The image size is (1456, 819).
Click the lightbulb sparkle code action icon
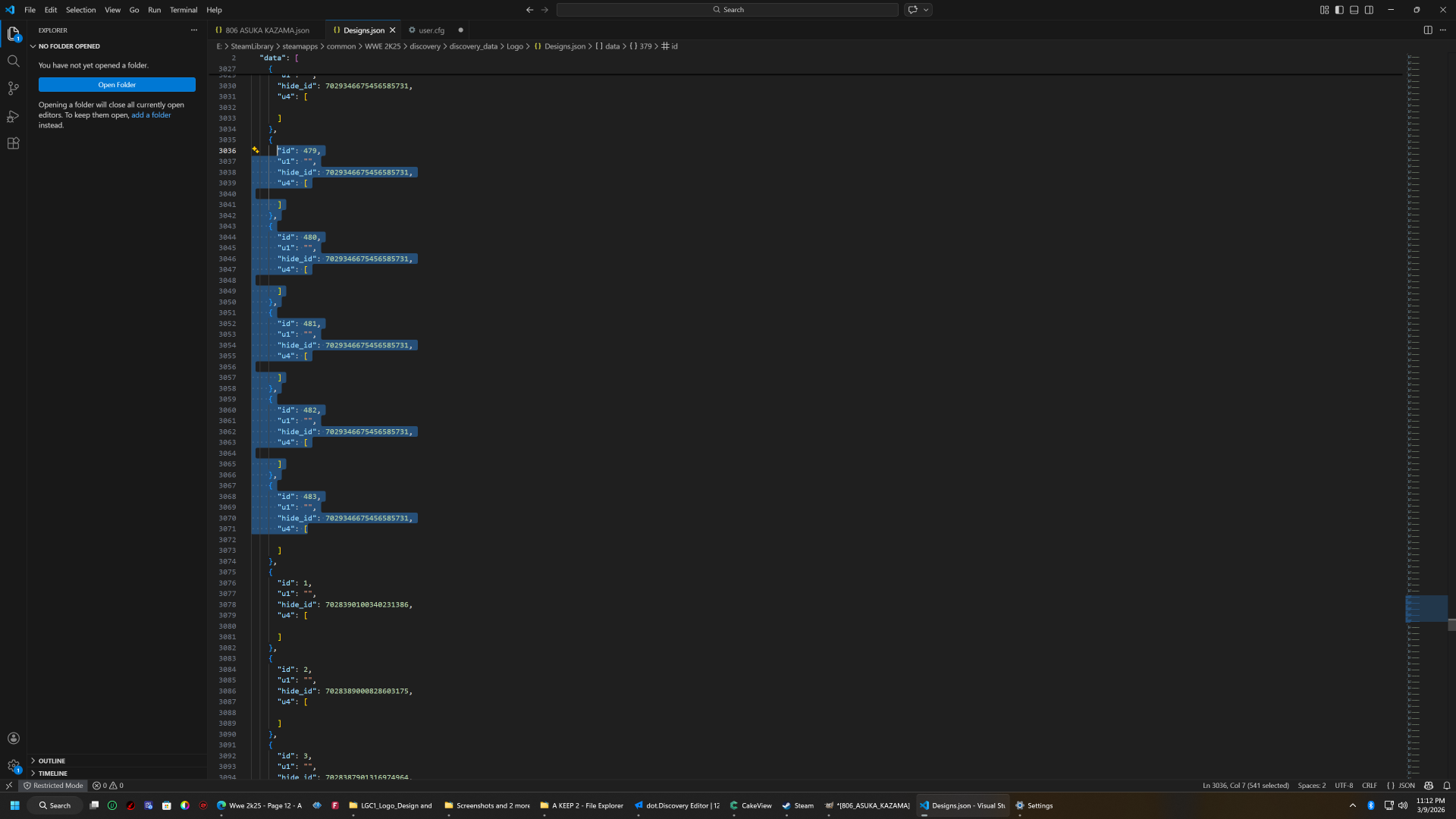point(256,150)
